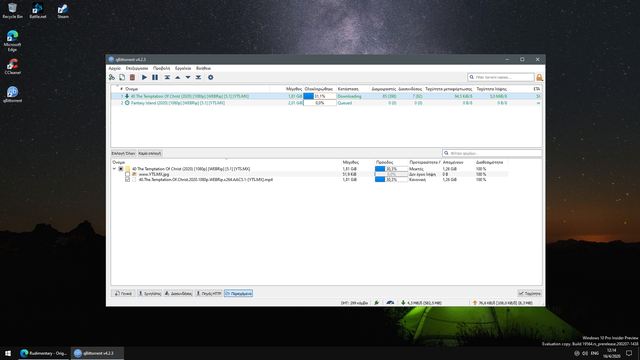Image resolution: width=640 pixels, height=360 pixels.
Task: Open the Windows Start menu
Action: (x=8, y=353)
